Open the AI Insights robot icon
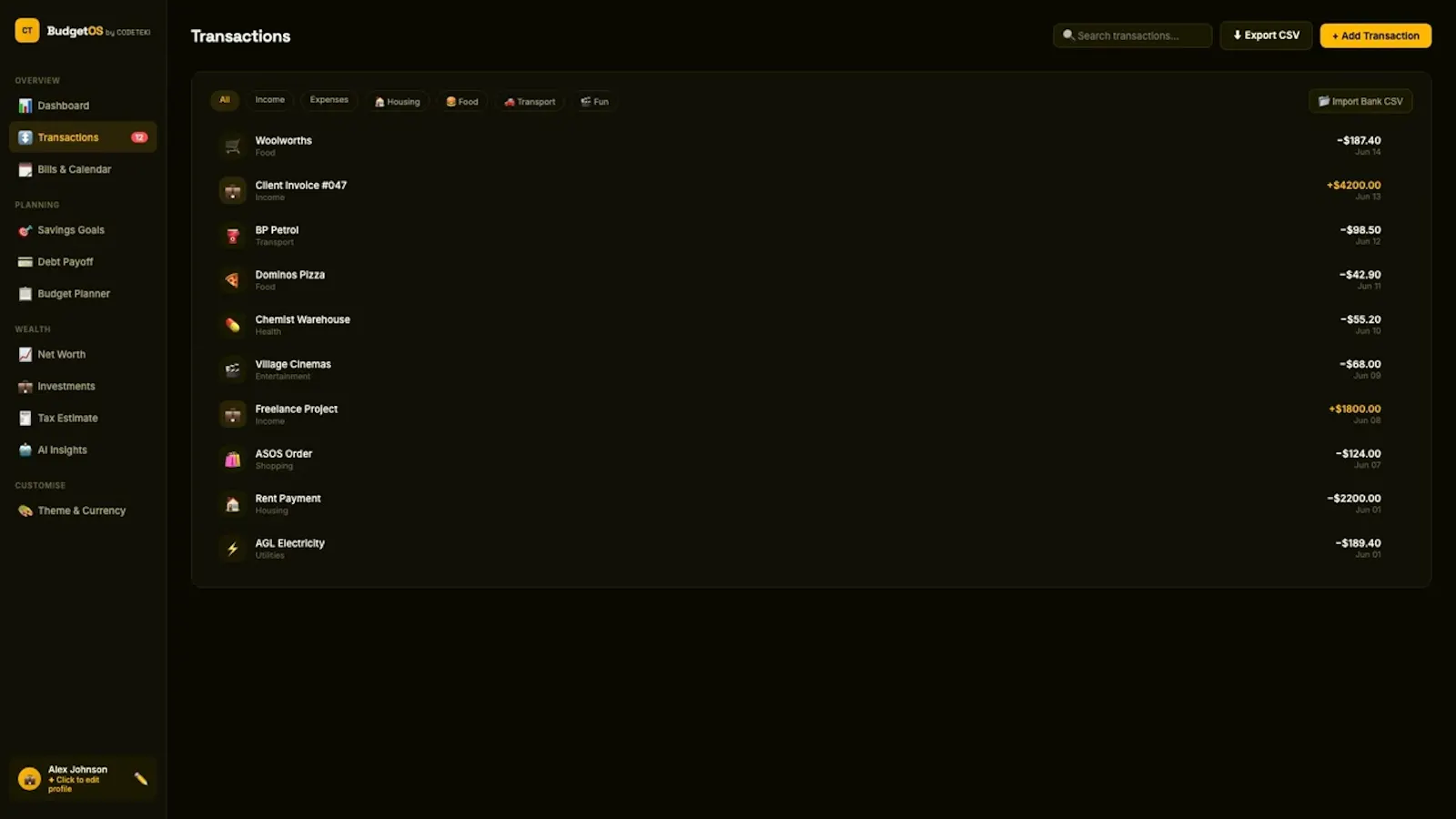The height and width of the screenshot is (819, 1456). pos(25,450)
